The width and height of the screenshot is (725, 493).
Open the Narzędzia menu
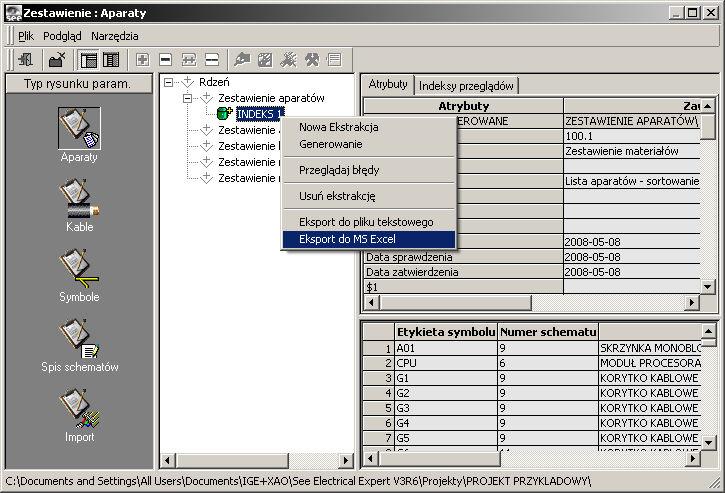pyautogui.click(x=115, y=36)
